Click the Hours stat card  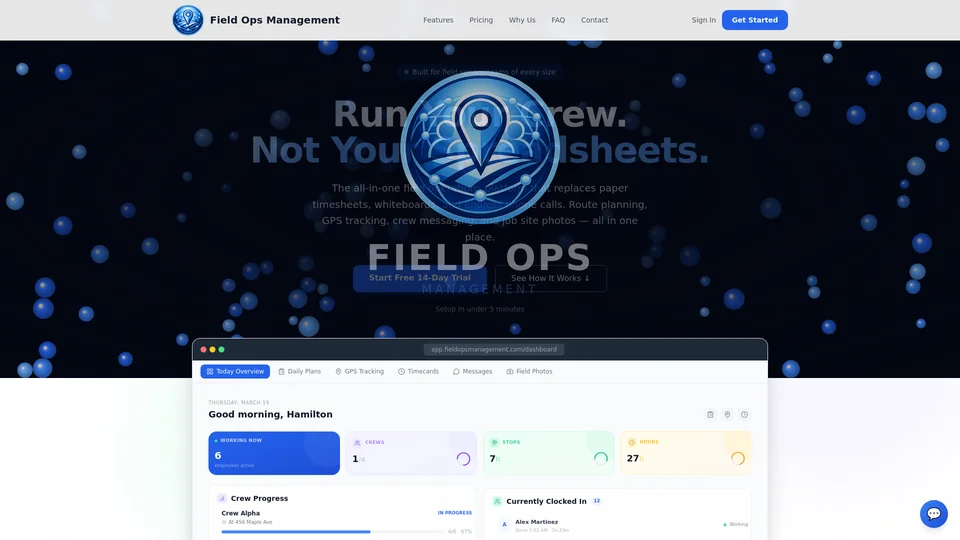point(686,453)
